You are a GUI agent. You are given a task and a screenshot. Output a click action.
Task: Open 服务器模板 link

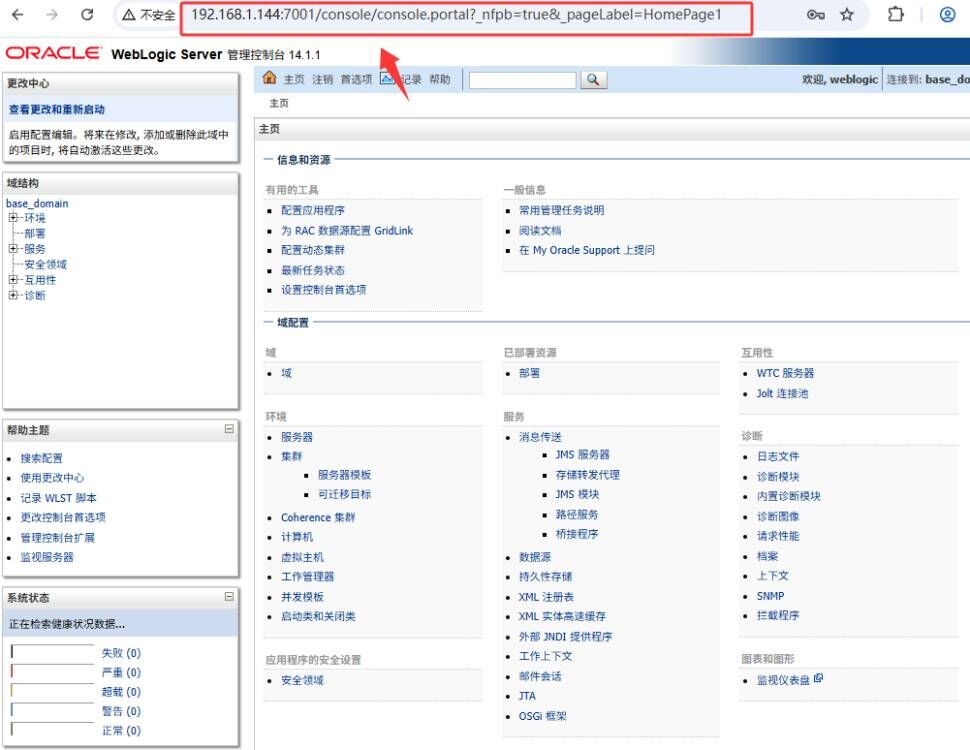345,475
